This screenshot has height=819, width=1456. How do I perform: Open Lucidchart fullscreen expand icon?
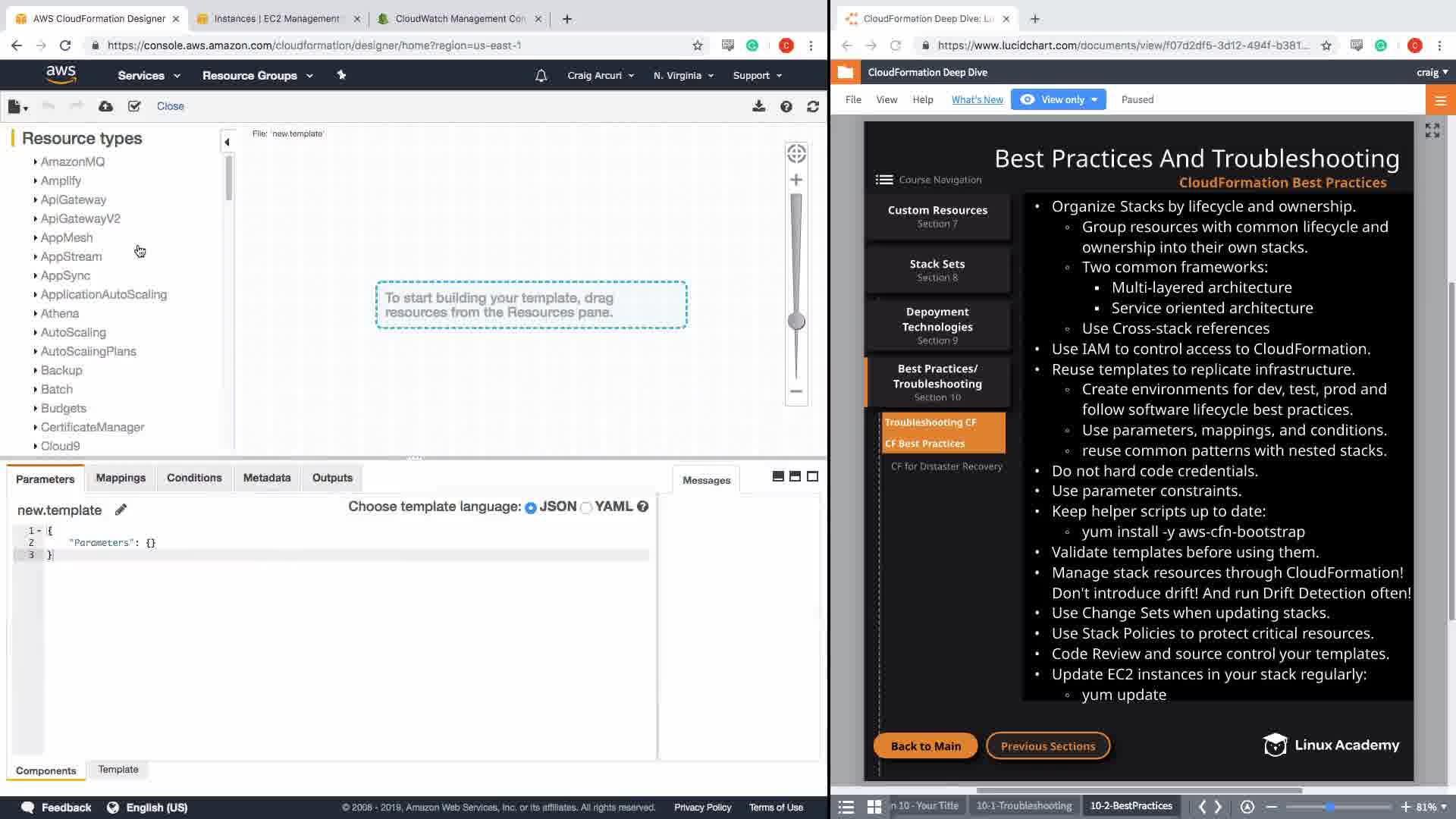click(x=1432, y=130)
